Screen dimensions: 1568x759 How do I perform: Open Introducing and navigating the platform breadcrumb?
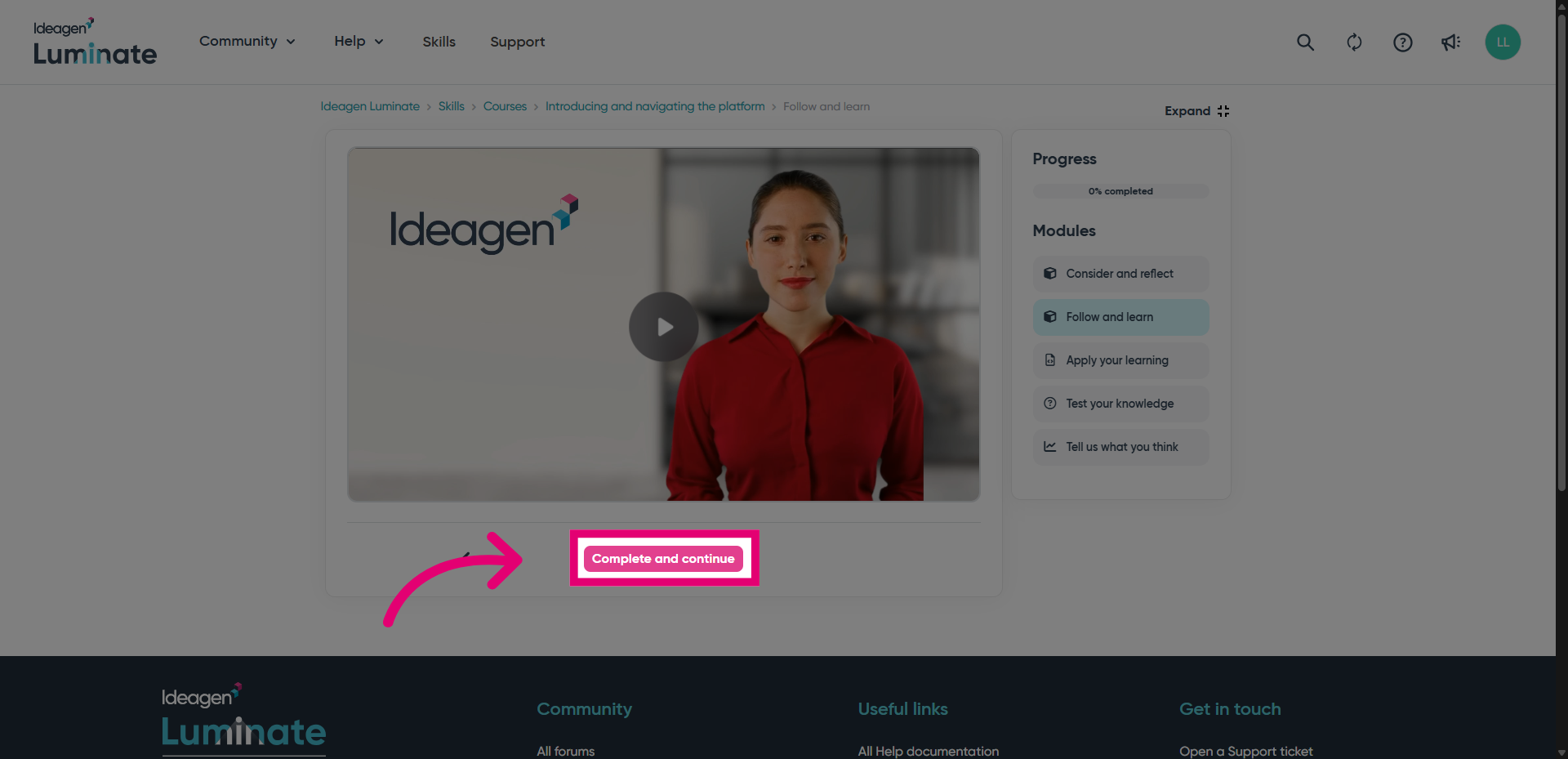point(655,107)
